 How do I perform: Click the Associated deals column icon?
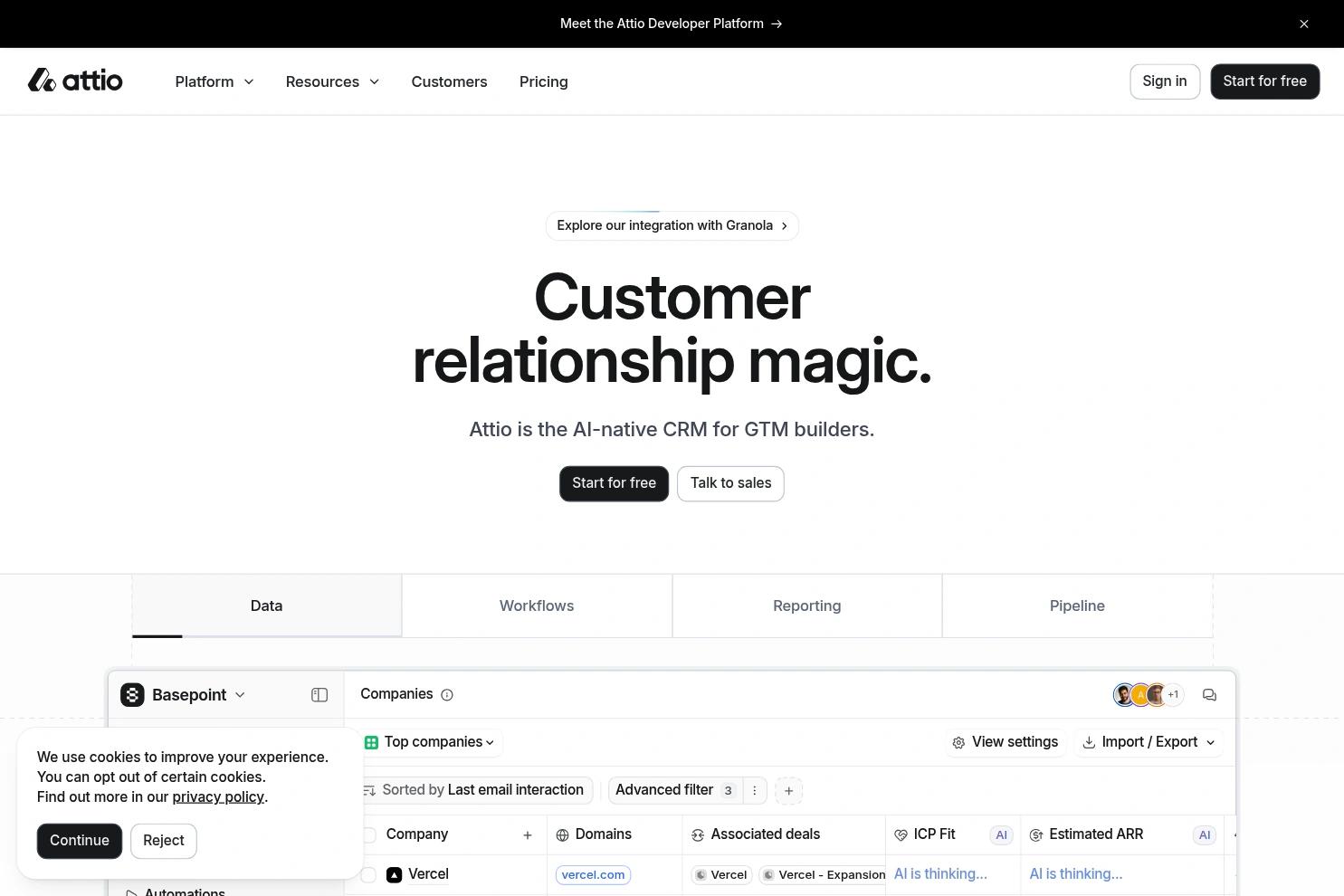coord(698,835)
